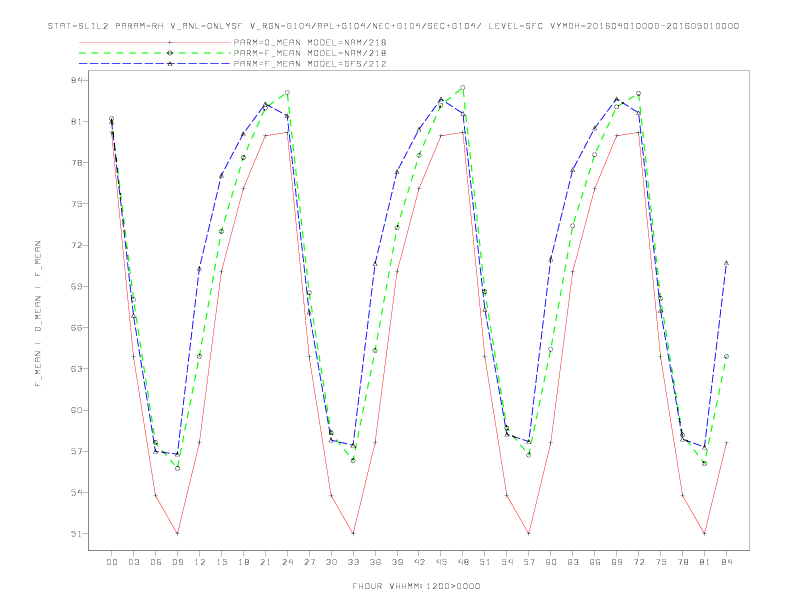This screenshot has height=612, width=792.
Task: Click x-axis forecast hour label 33
Action: tap(353, 562)
